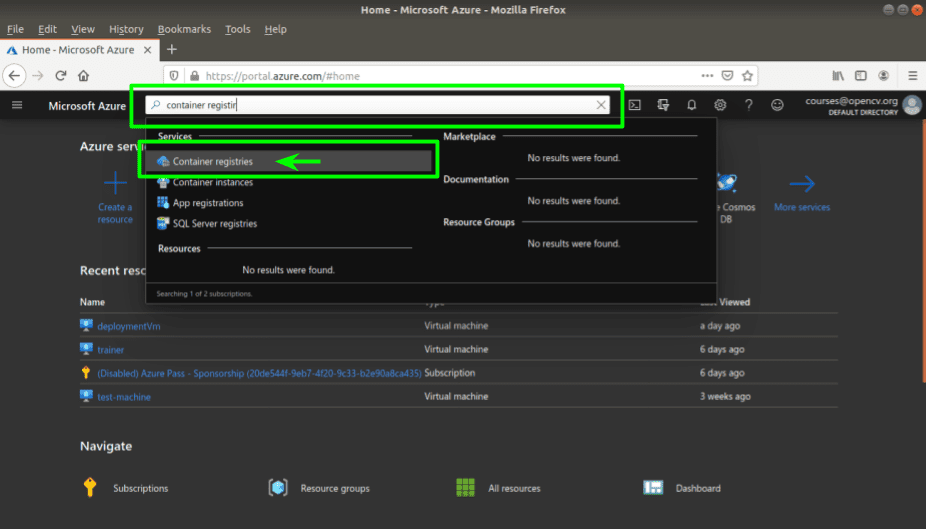Open Azure portal hamburger menu

click(x=17, y=105)
